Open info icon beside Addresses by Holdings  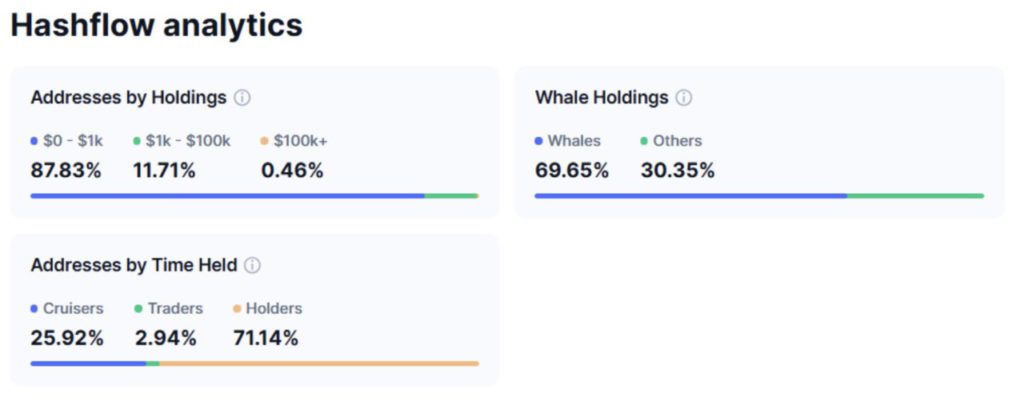[x=242, y=99]
